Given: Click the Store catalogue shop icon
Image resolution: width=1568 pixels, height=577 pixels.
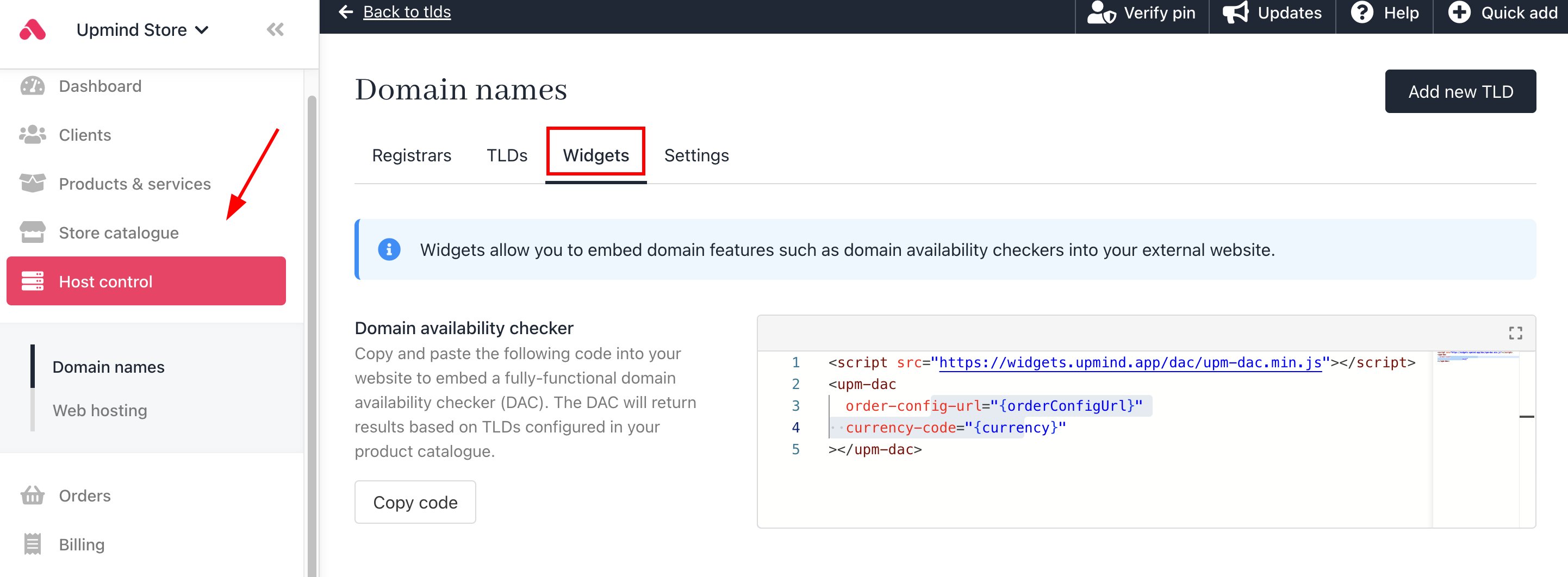Looking at the screenshot, I should tap(32, 232).
